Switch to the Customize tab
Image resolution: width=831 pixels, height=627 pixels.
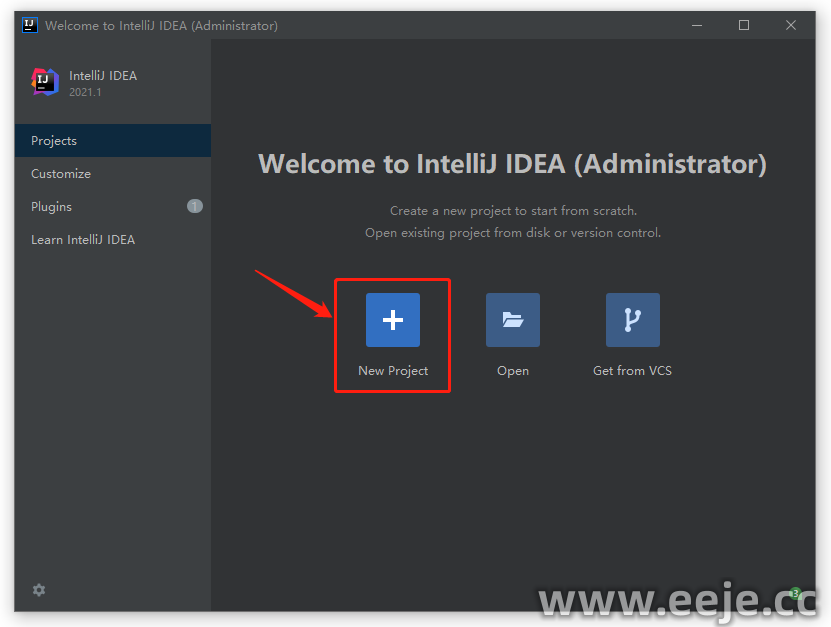(61, 174)
